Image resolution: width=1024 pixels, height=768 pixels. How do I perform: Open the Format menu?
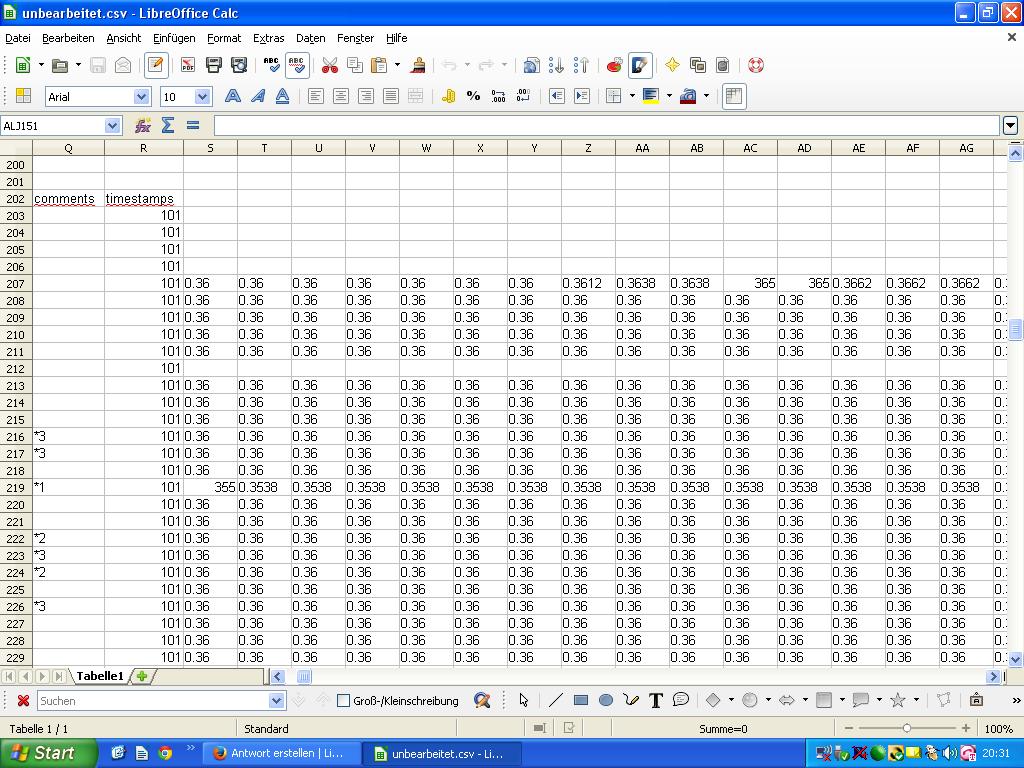pos(224,39)
